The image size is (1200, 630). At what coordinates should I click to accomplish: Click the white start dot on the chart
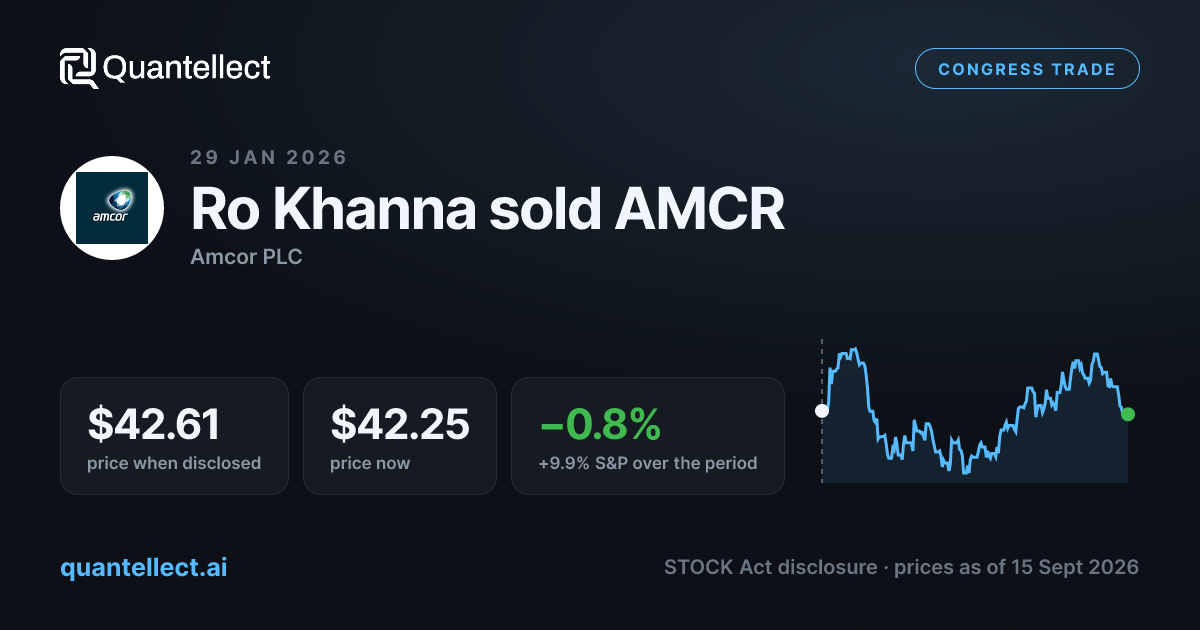[x=822, y=410]
